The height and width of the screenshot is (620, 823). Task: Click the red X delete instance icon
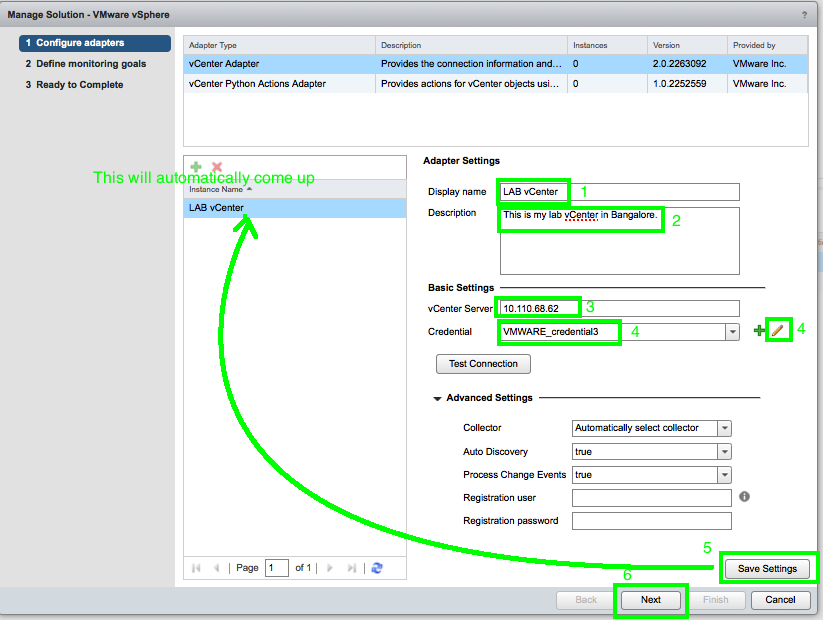tap(216, 168)
